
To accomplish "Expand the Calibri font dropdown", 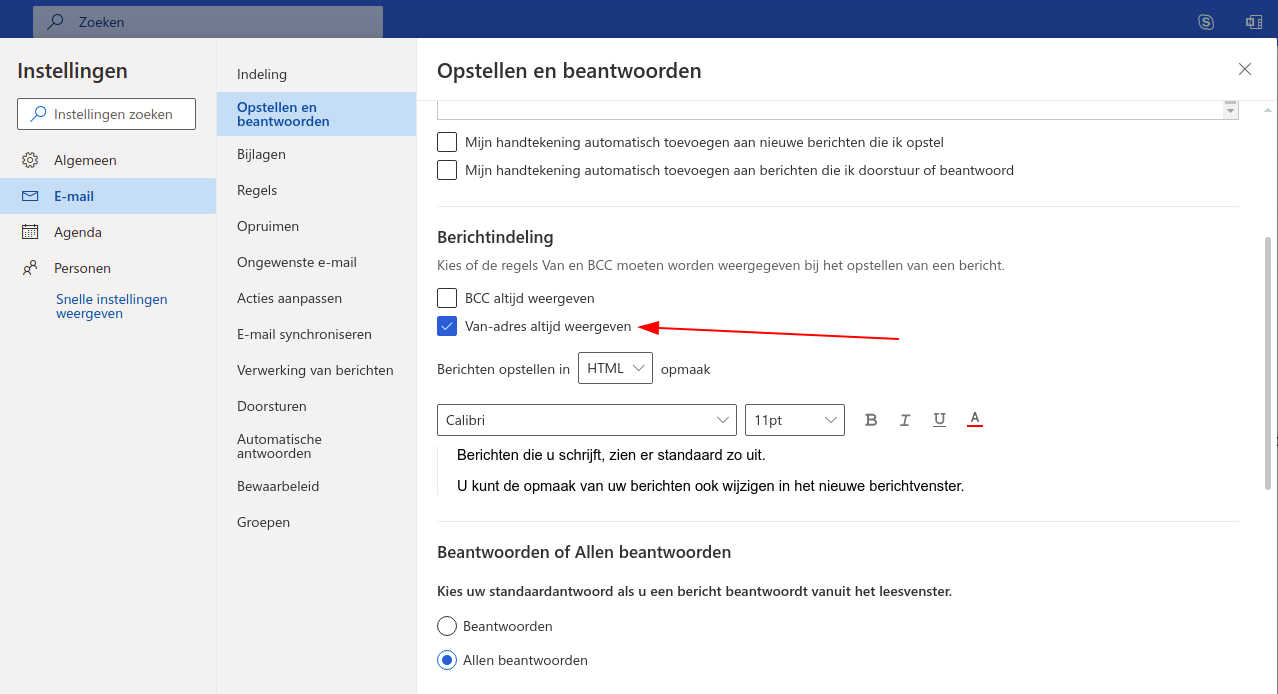I will pos(586,420).
